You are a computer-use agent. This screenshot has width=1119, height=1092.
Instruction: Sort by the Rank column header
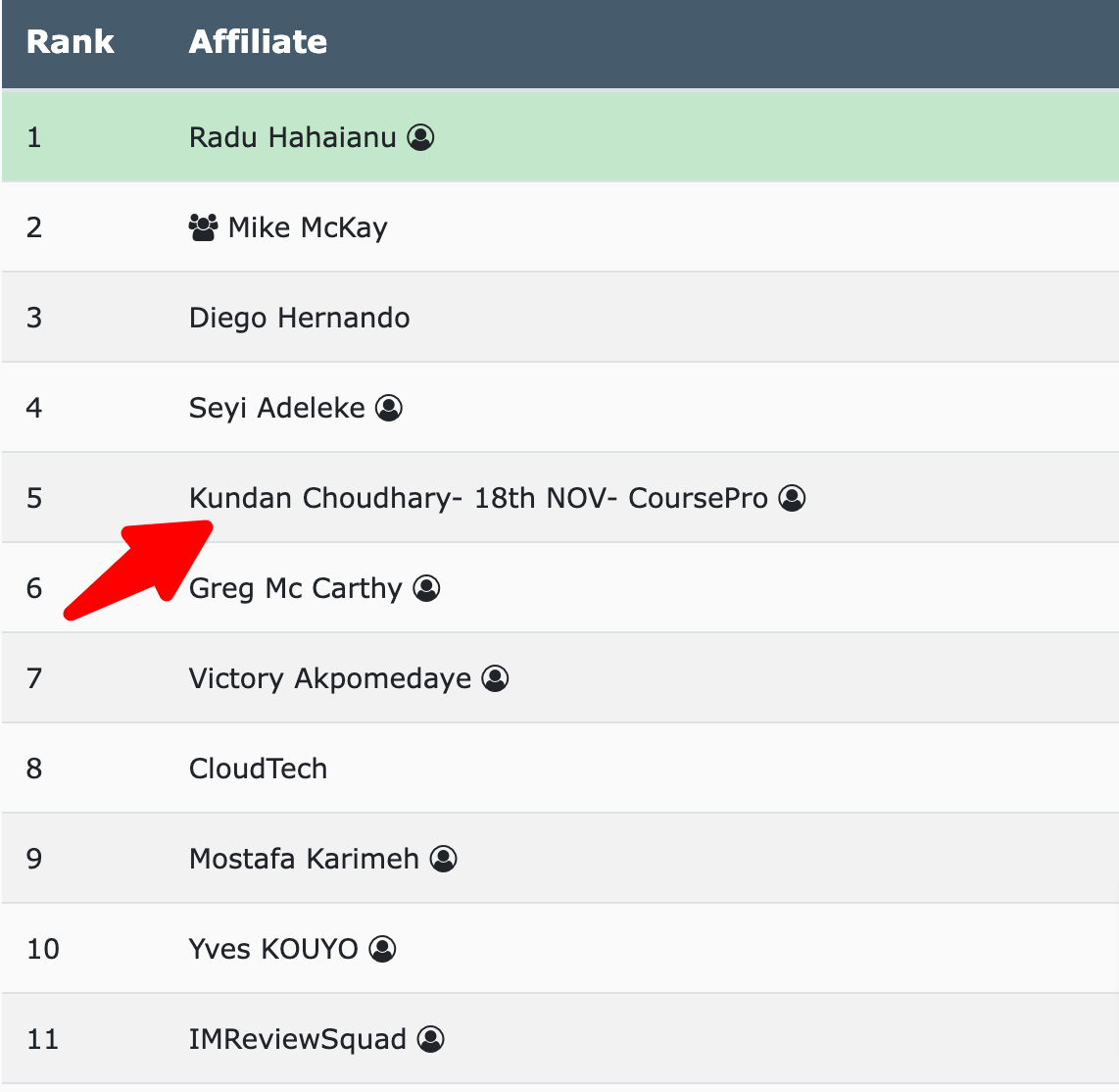pos(70,42)
